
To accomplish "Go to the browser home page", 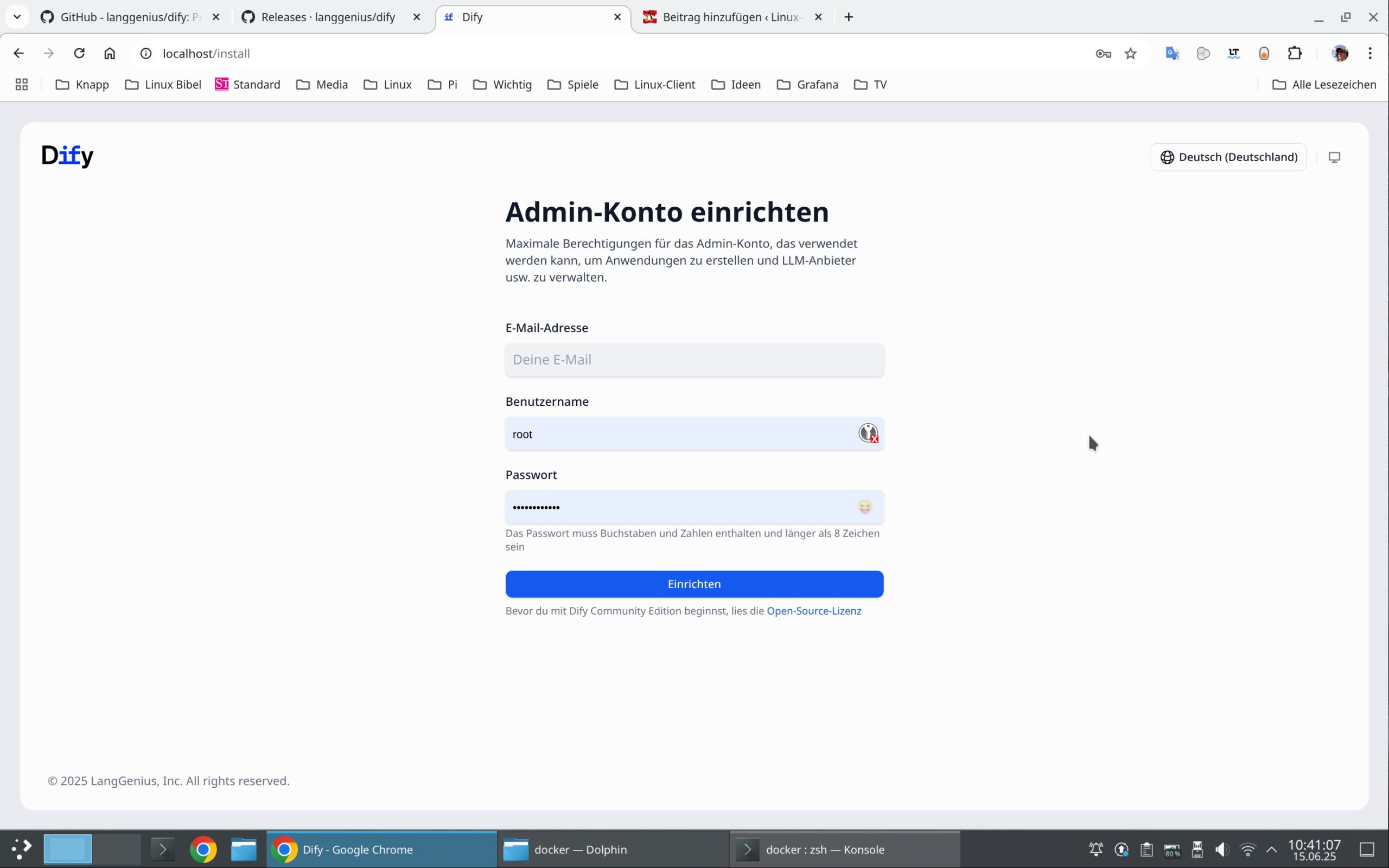I will 110,53.
